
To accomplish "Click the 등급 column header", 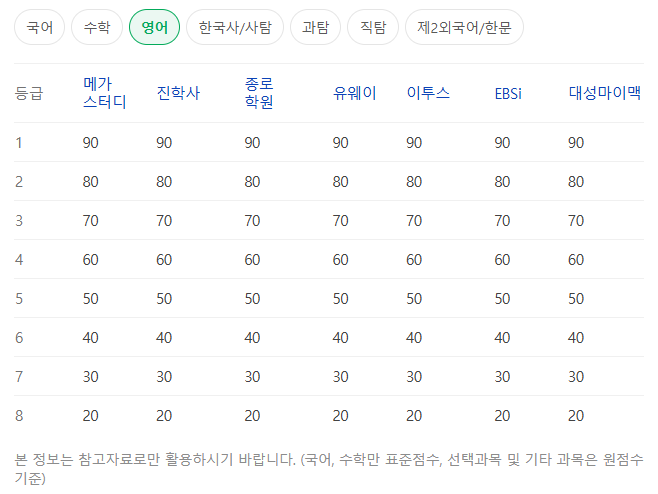I will click(29, 93).
